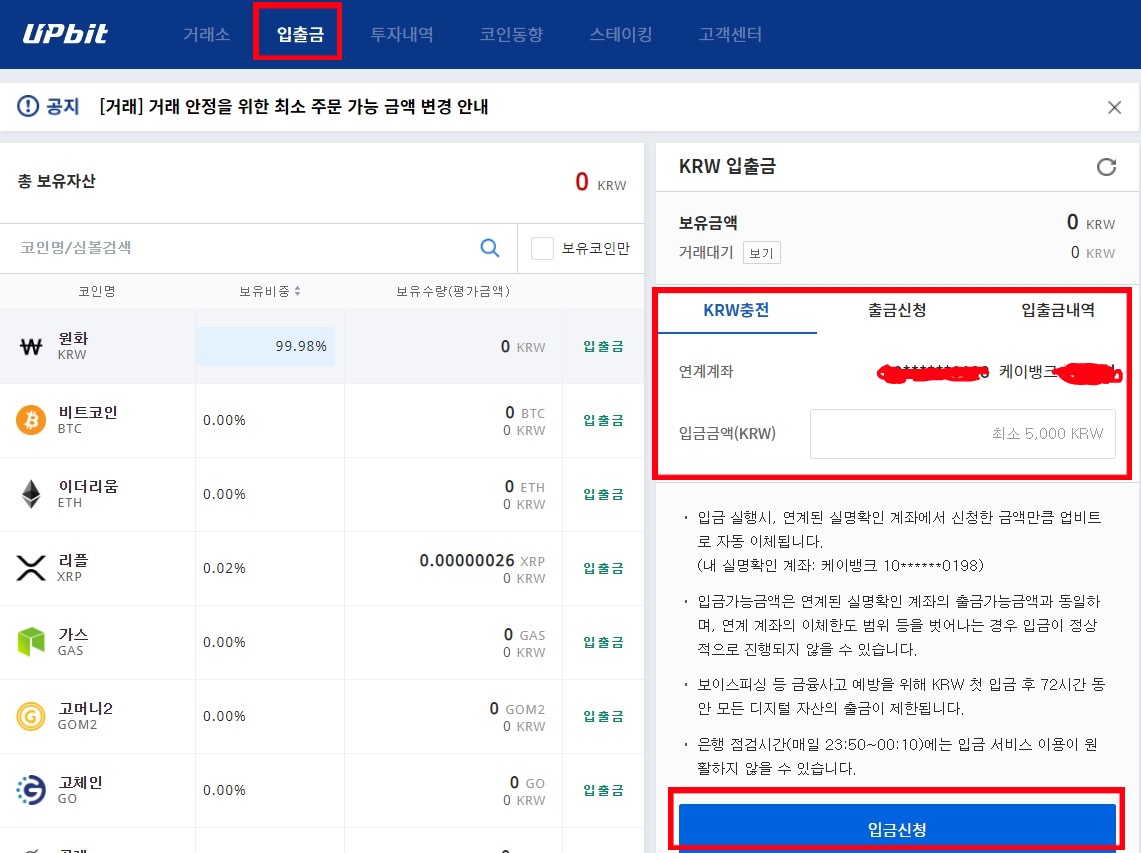Click the 이더리움 coin name text
The image size is (1141, 853).
click(x=87, y=486)
